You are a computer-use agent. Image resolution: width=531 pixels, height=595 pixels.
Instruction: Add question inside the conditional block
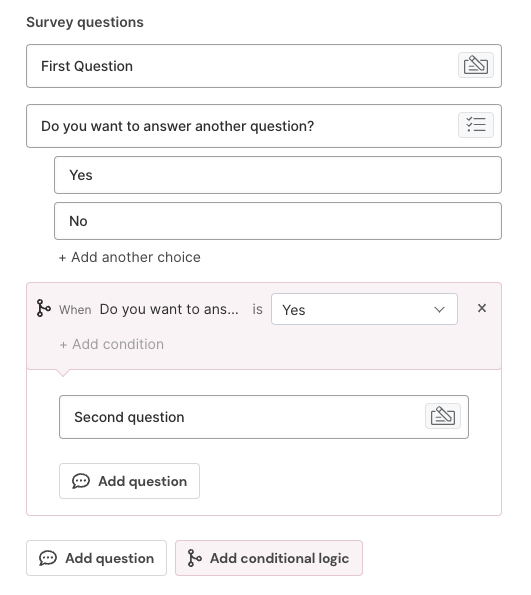pos(129,481)
